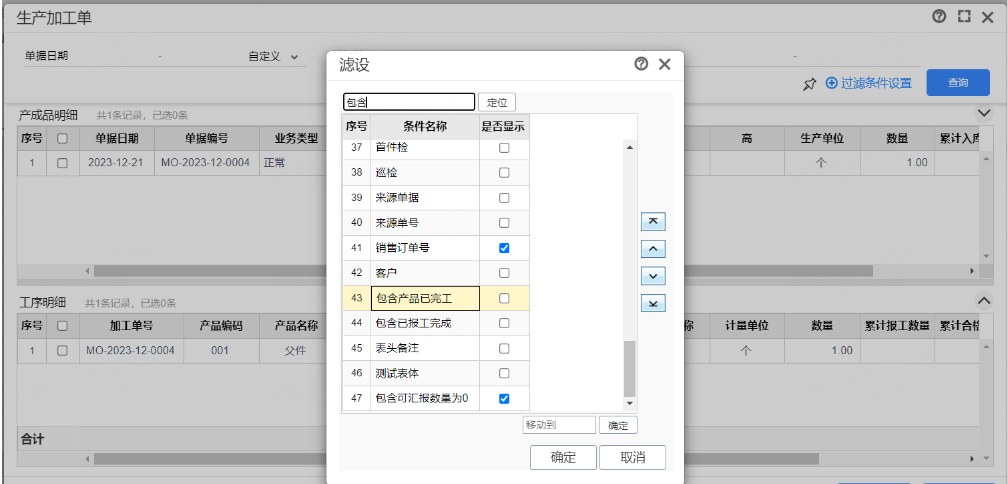1007x484 pixels.
Task: Click the 累计报工数量 column header
Action: 897,325
